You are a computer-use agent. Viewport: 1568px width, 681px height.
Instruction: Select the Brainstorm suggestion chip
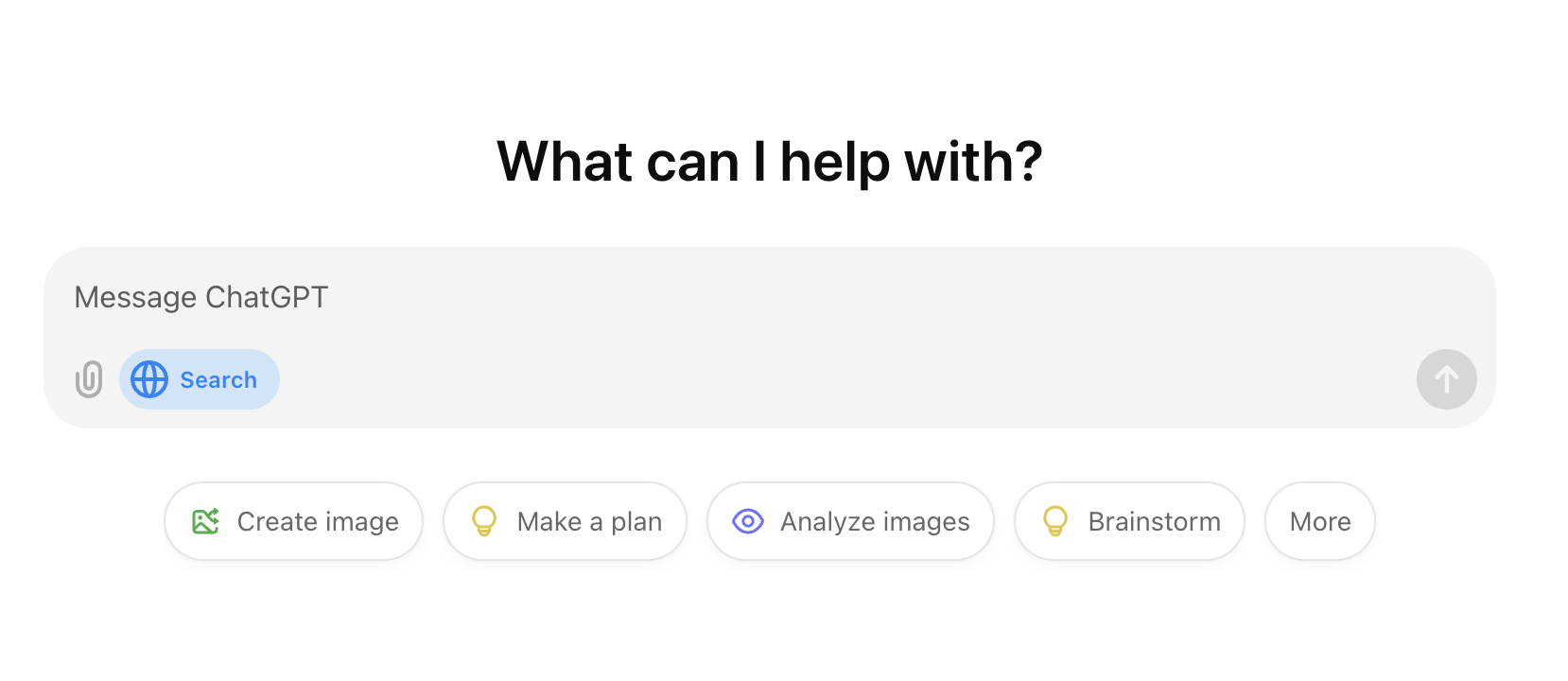click(x=1130, y=521)
